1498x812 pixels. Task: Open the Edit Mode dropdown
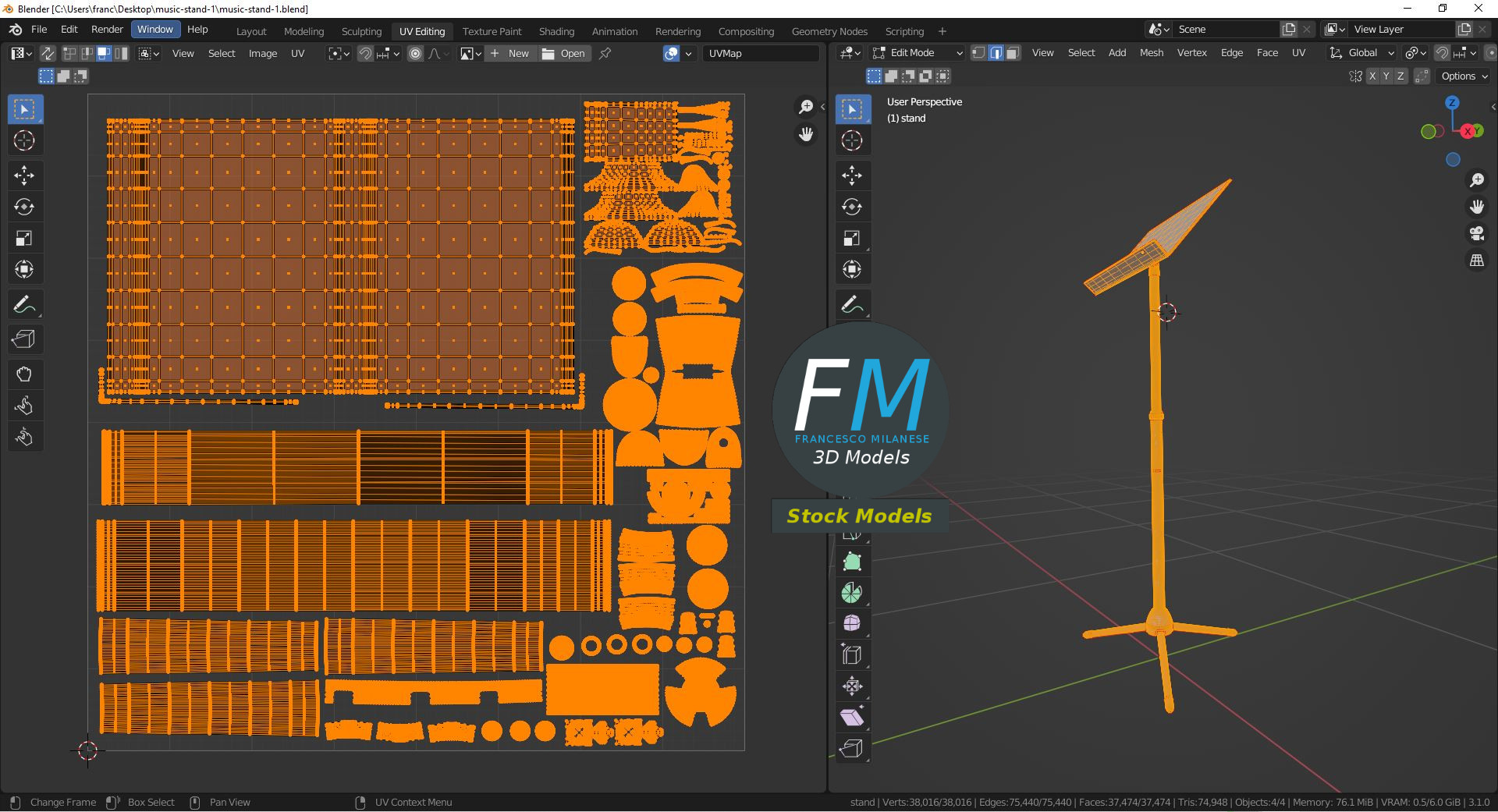click(918, 53)
